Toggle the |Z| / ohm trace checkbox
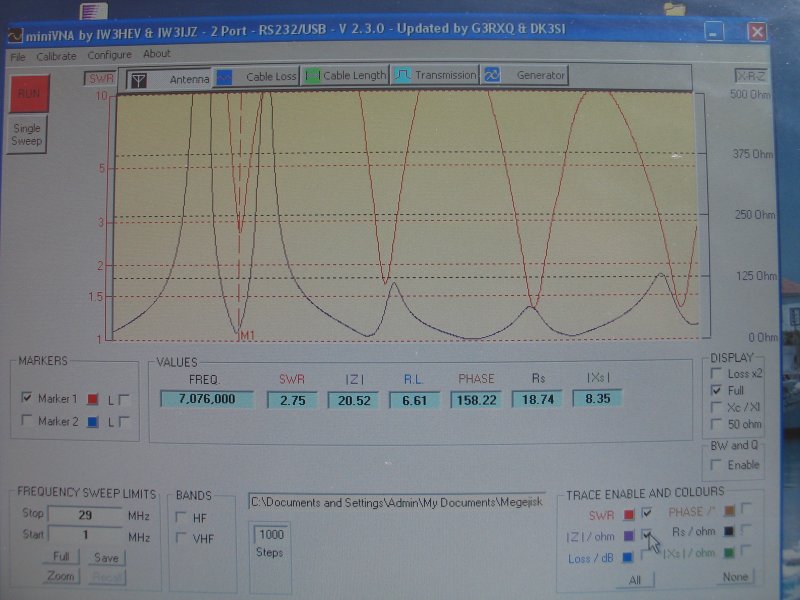This screenshot has height=600, width=800. (647, 534)
